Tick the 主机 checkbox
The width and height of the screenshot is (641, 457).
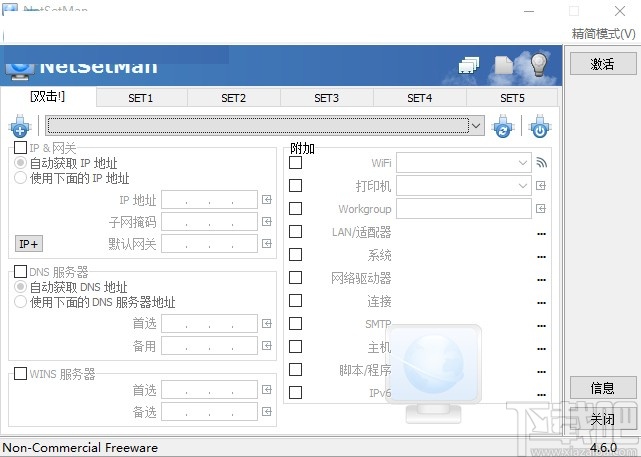click(x=296, y=346)
